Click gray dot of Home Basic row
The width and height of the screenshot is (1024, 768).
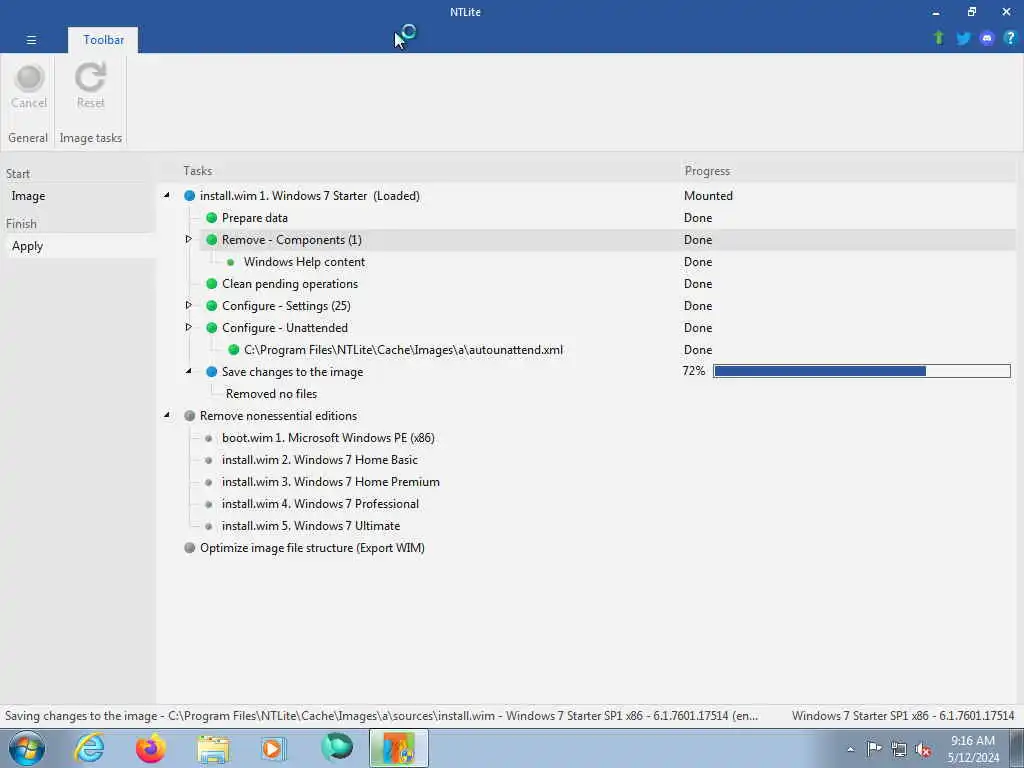(x=208, y=460)
